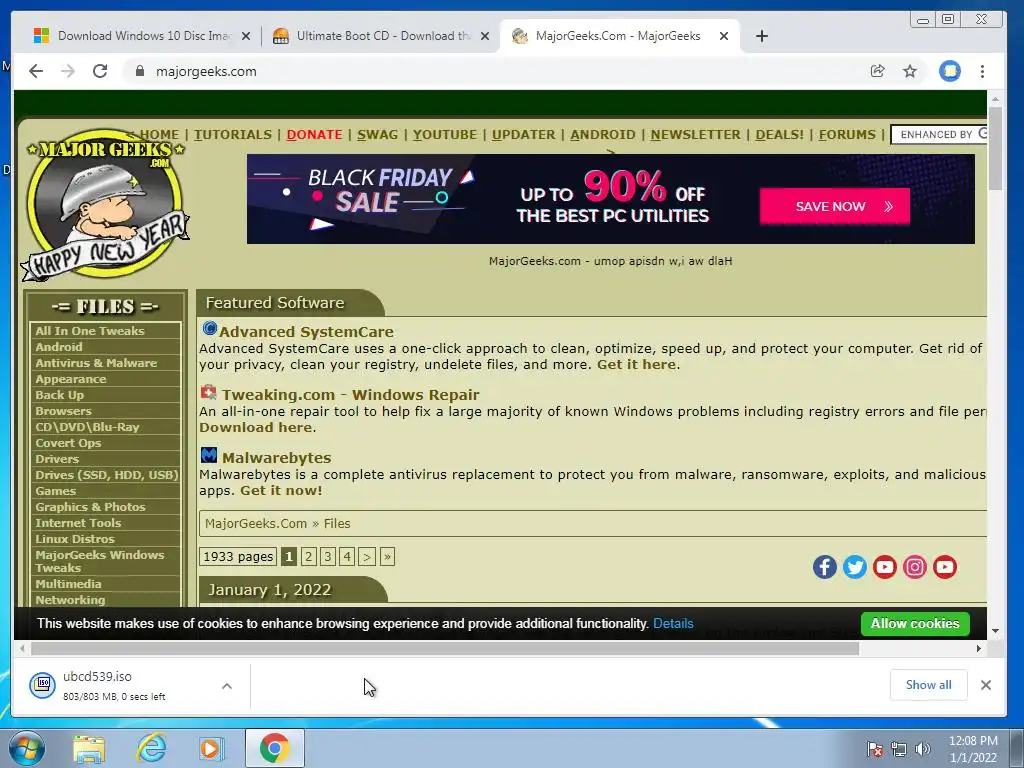Open the Chrome profile avatar menu
The image size is (1024, 768).
click(950, 71)
